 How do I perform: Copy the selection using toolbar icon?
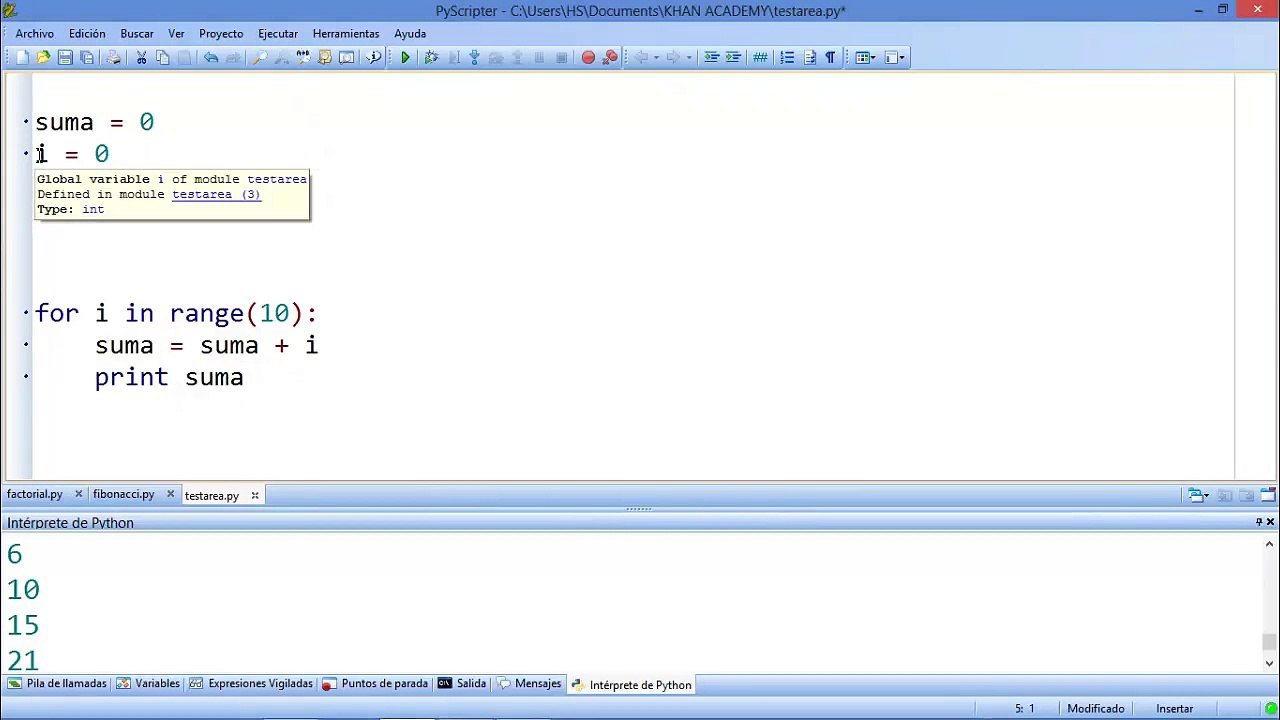point(163,57)
